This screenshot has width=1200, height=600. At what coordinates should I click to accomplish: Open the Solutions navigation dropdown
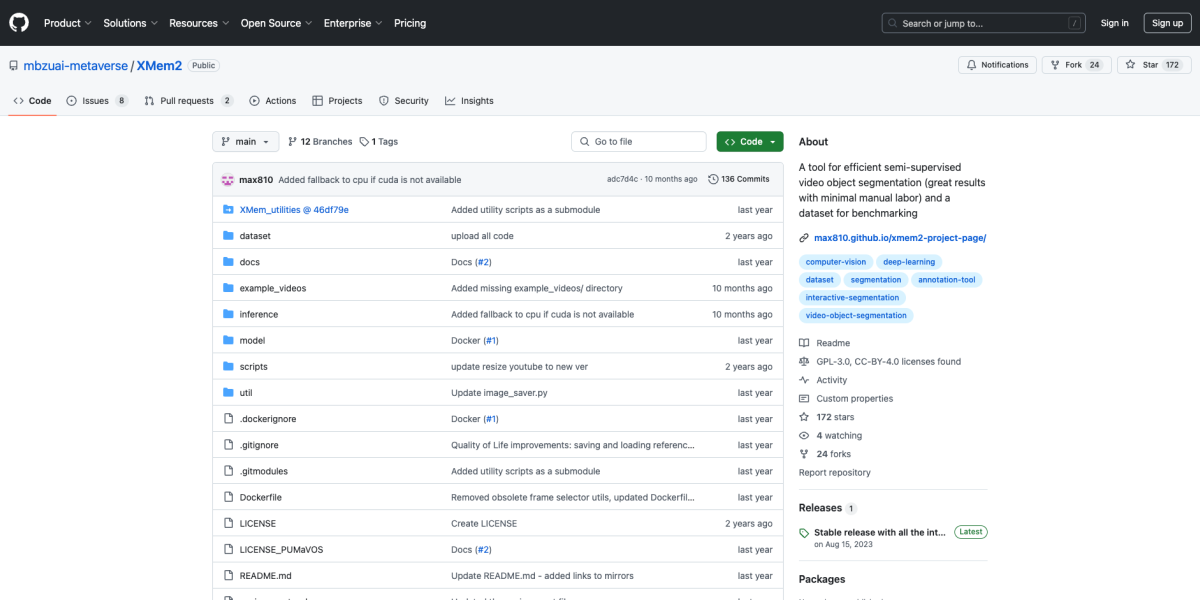click(130, 23)
